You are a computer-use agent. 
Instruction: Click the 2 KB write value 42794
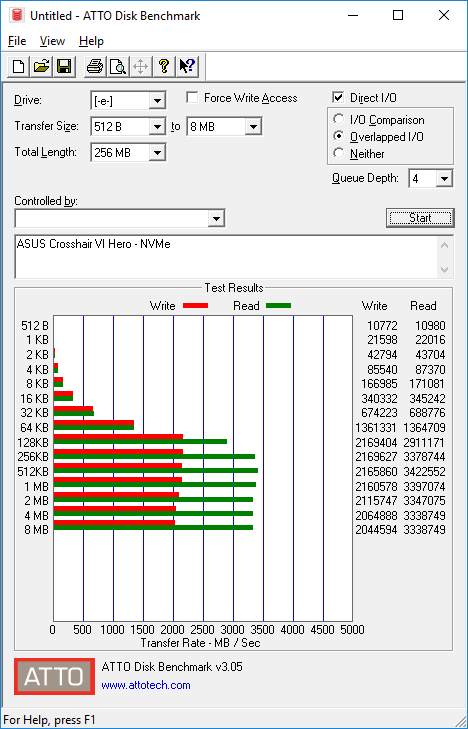(381, 355)
